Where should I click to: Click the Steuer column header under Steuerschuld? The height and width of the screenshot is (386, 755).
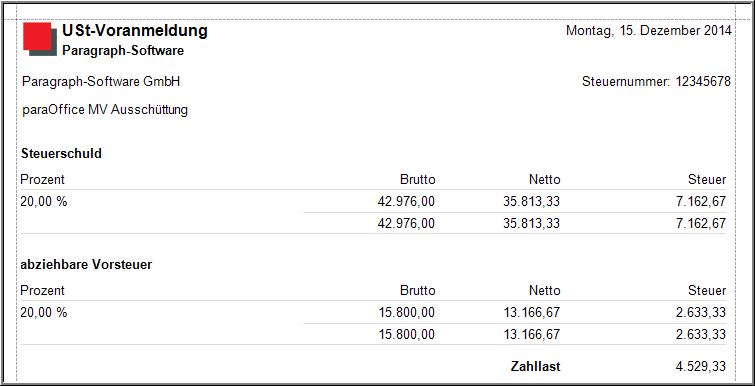pyautogui.click(x=707, y=180)
